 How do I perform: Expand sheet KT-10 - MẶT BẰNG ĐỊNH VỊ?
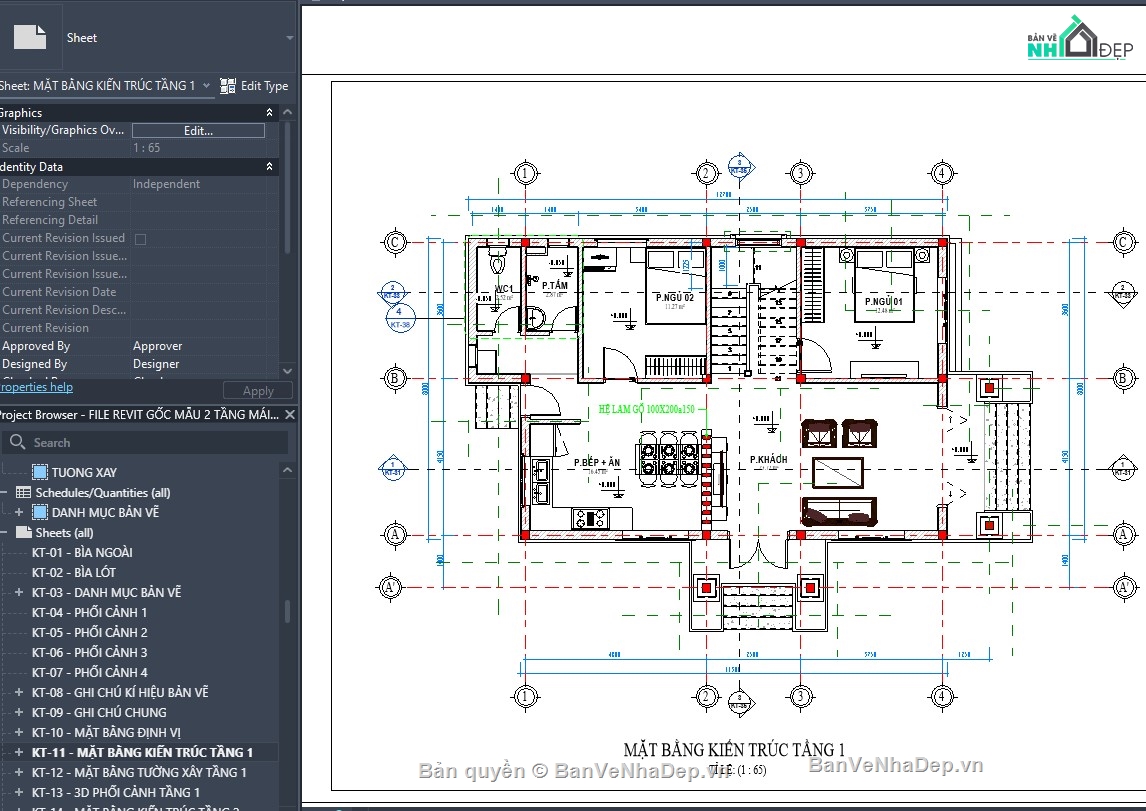pyautogui.click(x=19, y=732)
